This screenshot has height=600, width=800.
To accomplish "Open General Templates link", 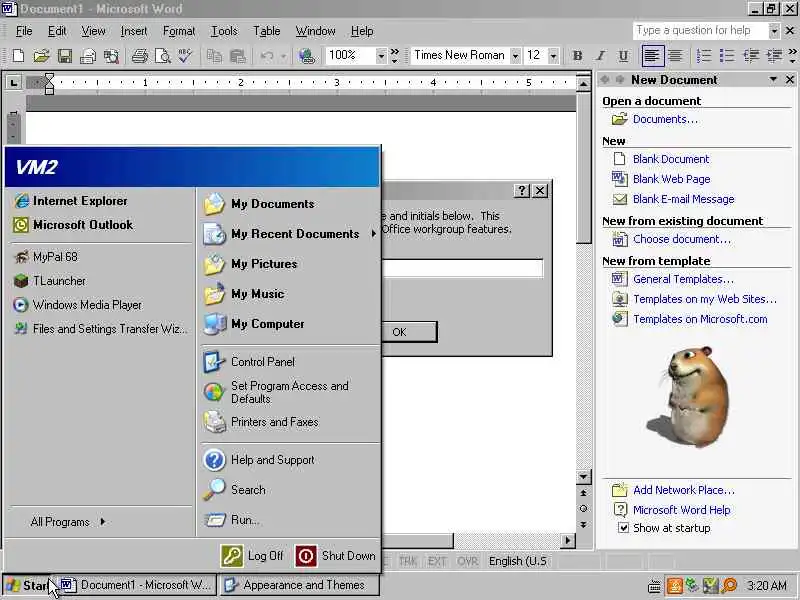I will (x=683, y=279).
